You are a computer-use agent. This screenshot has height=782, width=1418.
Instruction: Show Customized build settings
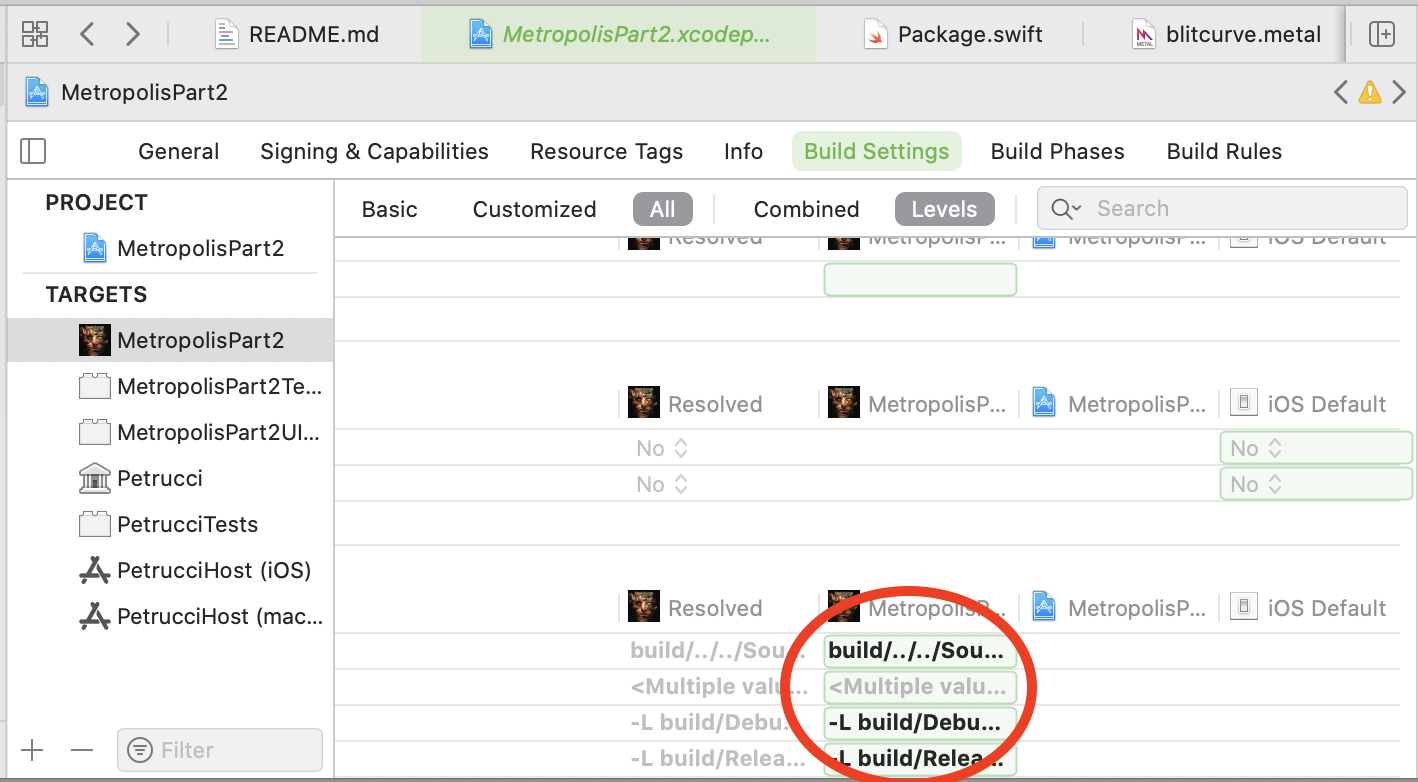534,209
